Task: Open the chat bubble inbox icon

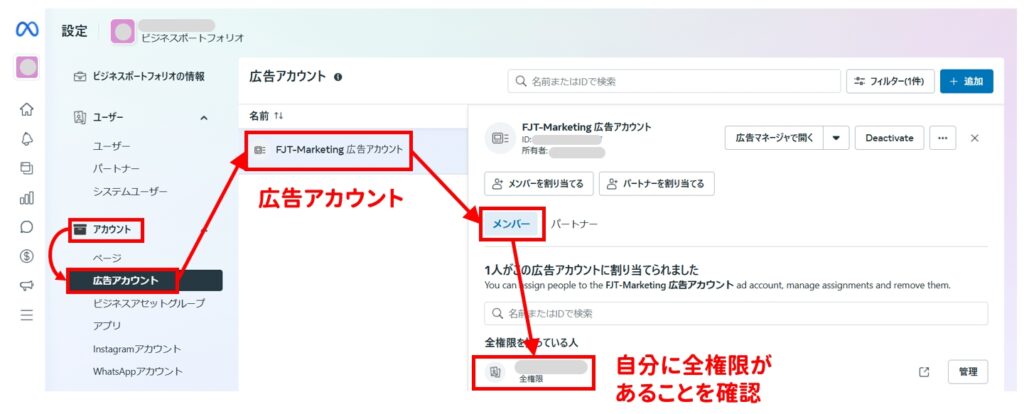Action: pos(27,227)
